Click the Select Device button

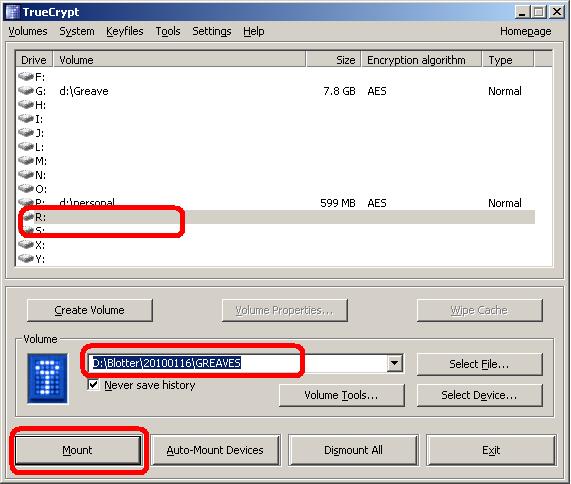coord(479,395)
